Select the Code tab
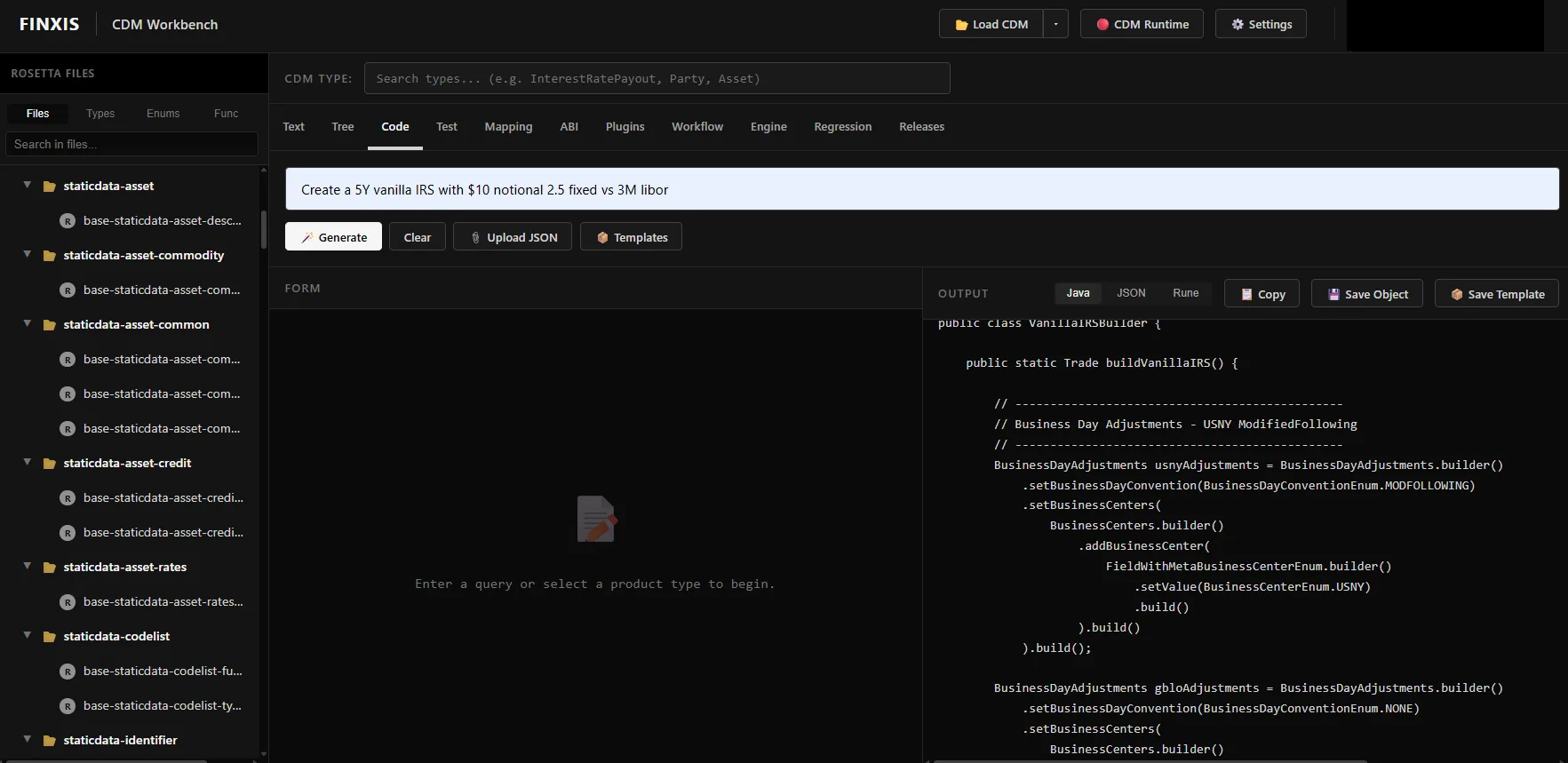This screenshot has height=763, width=1568. tap(395, 127)
